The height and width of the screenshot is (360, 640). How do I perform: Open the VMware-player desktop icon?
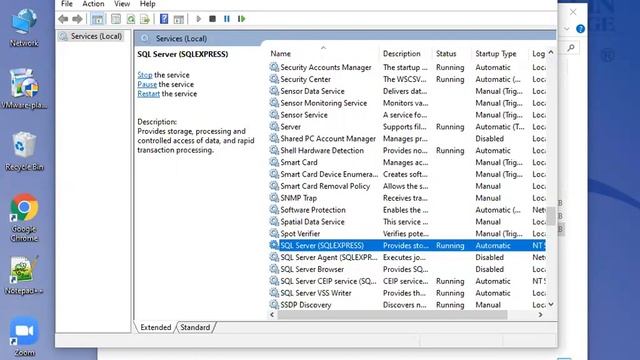(x=24, y=89)
